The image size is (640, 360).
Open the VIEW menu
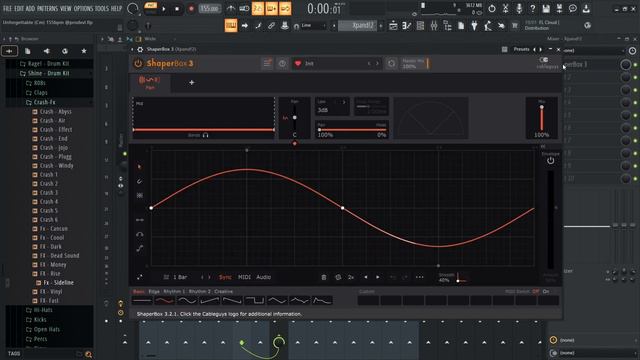click(x=66, y=9)
